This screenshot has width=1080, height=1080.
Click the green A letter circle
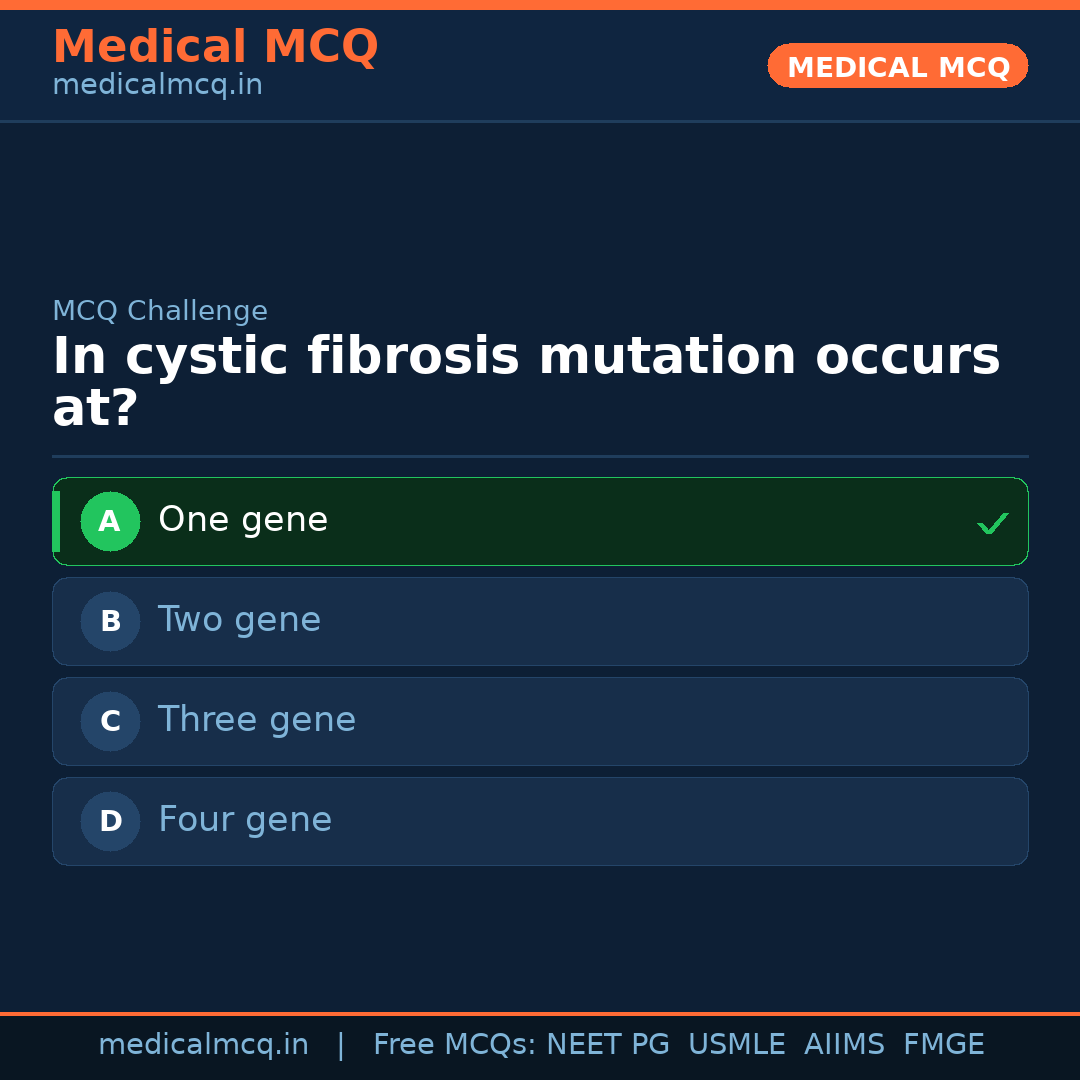click(110, 521)
